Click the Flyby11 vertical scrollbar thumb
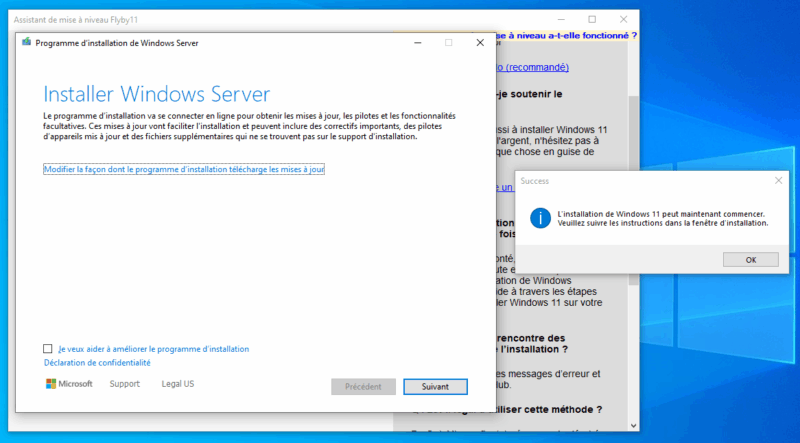Image resolution: width=800 pixels, height=443 pixels. (634, 189)
